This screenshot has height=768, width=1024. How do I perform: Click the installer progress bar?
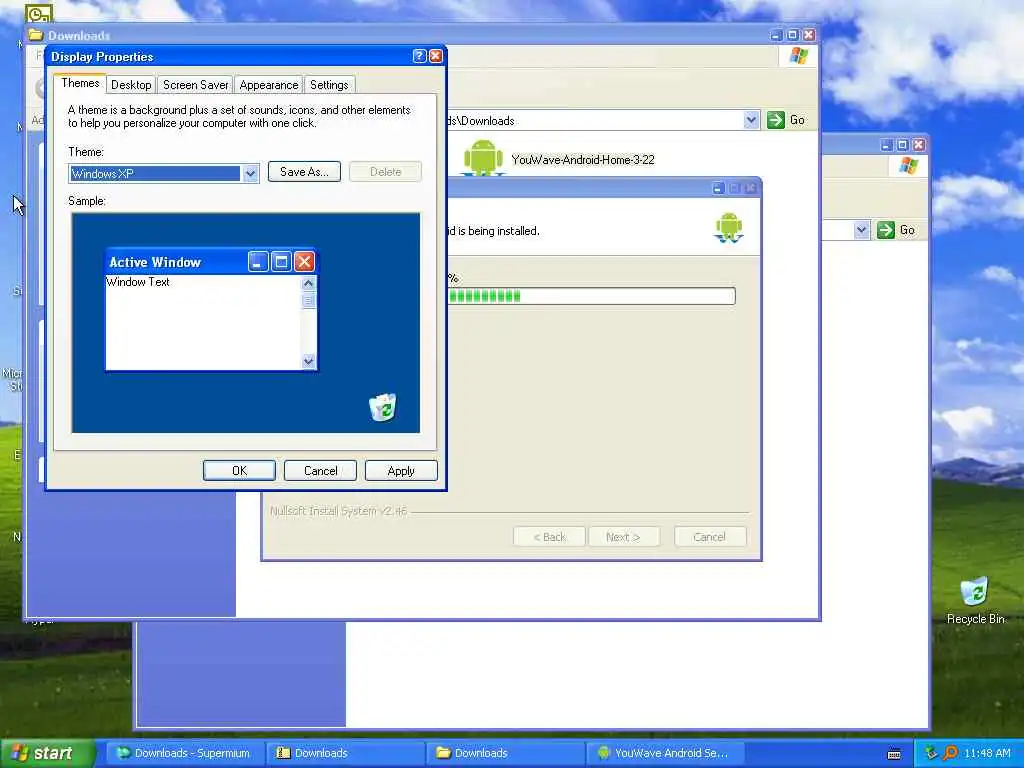coord(591,296)
